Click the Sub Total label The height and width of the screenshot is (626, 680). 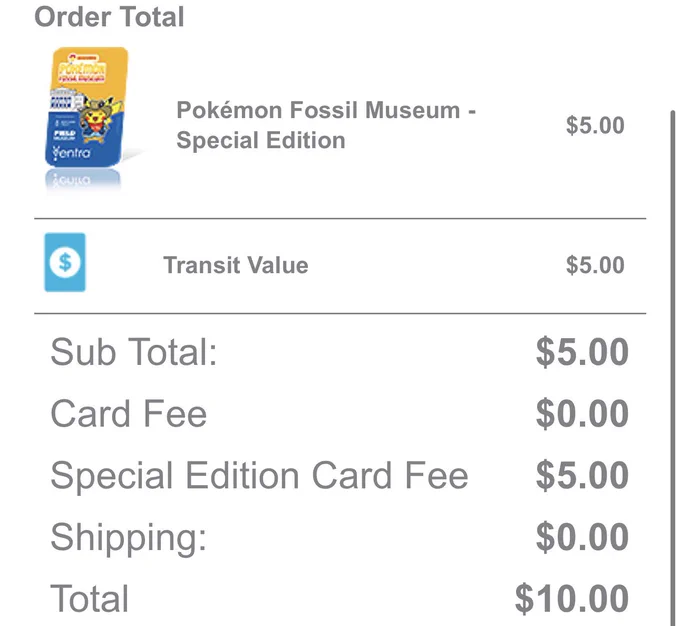[x=134, y=352]
